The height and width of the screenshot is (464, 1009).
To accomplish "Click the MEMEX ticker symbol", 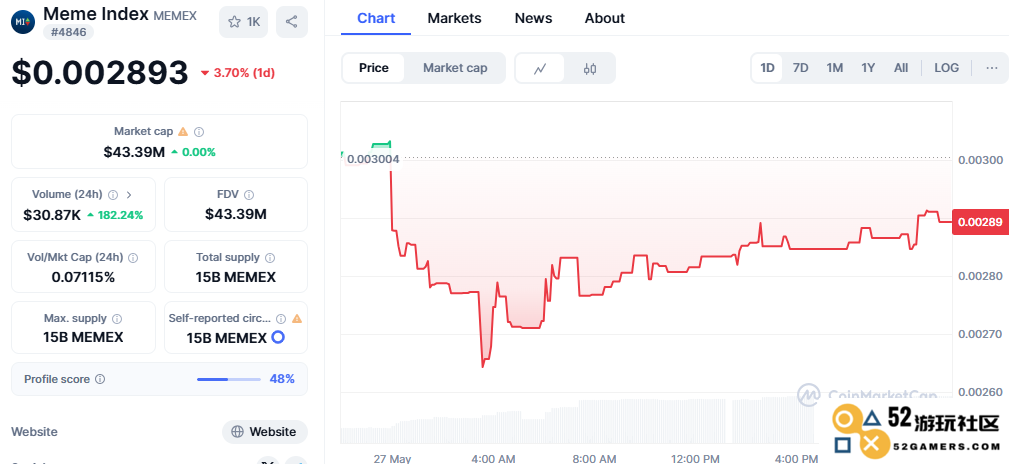I will (175, 15).
